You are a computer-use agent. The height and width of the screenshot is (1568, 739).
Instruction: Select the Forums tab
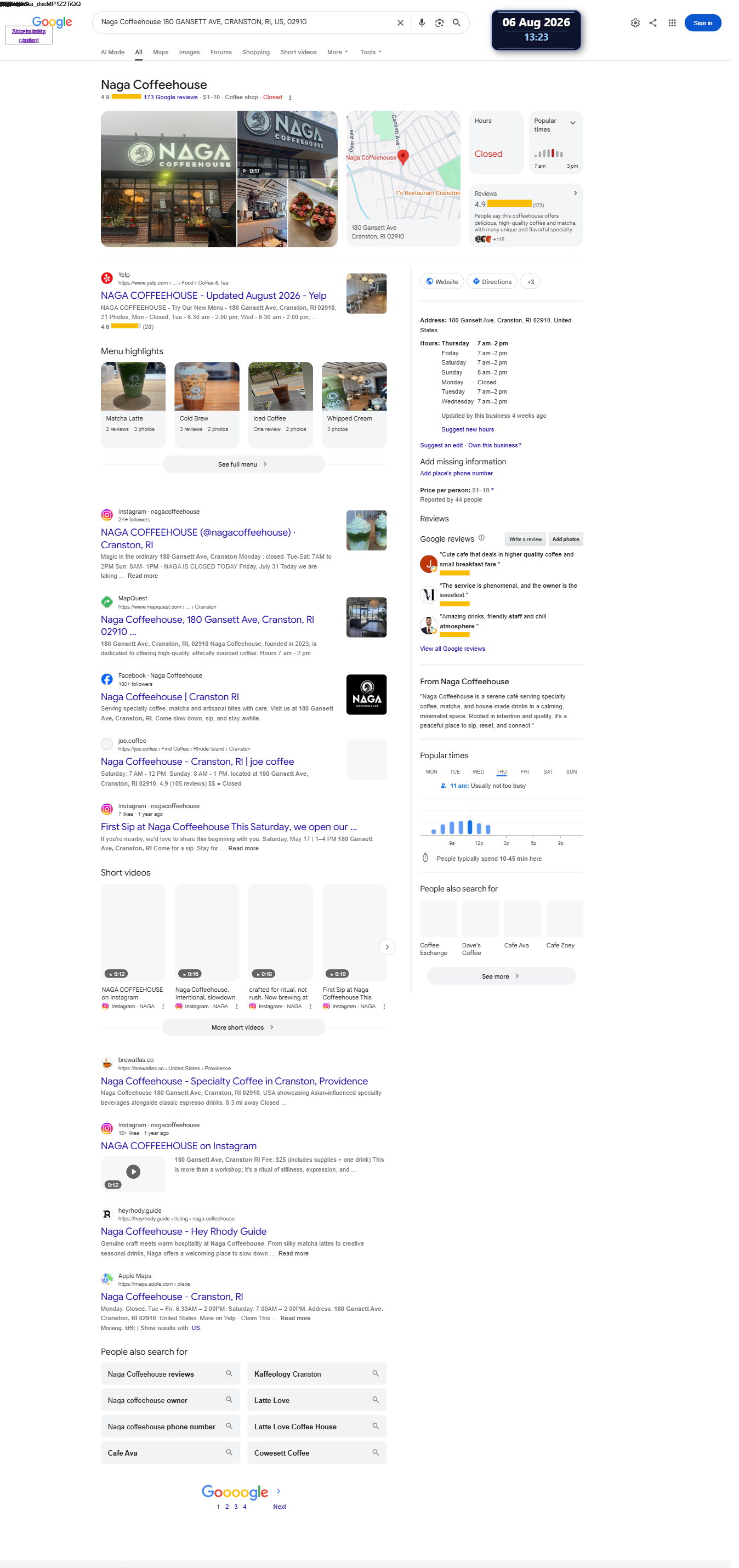221,52
